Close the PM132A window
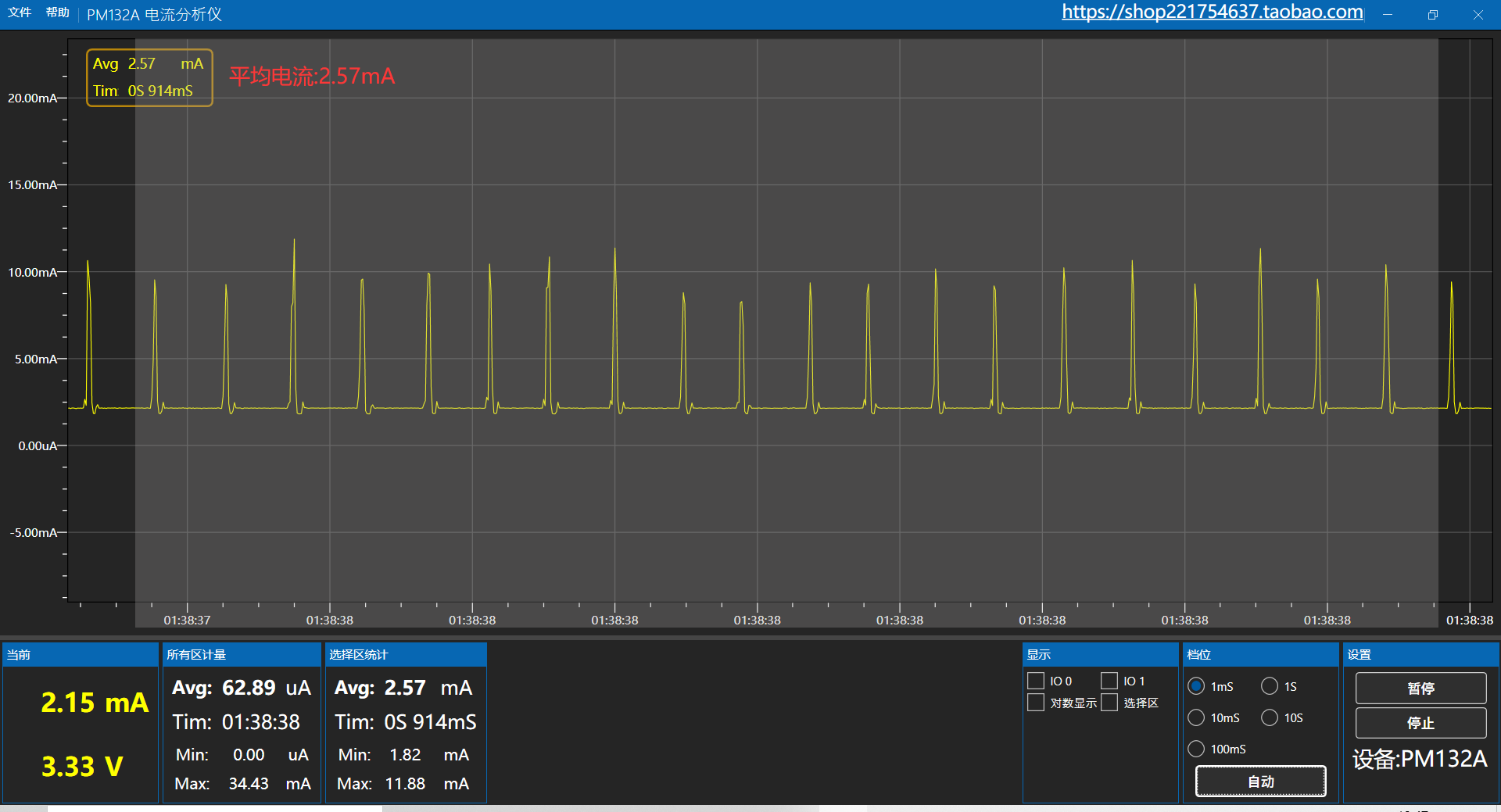 (1478, 15)
